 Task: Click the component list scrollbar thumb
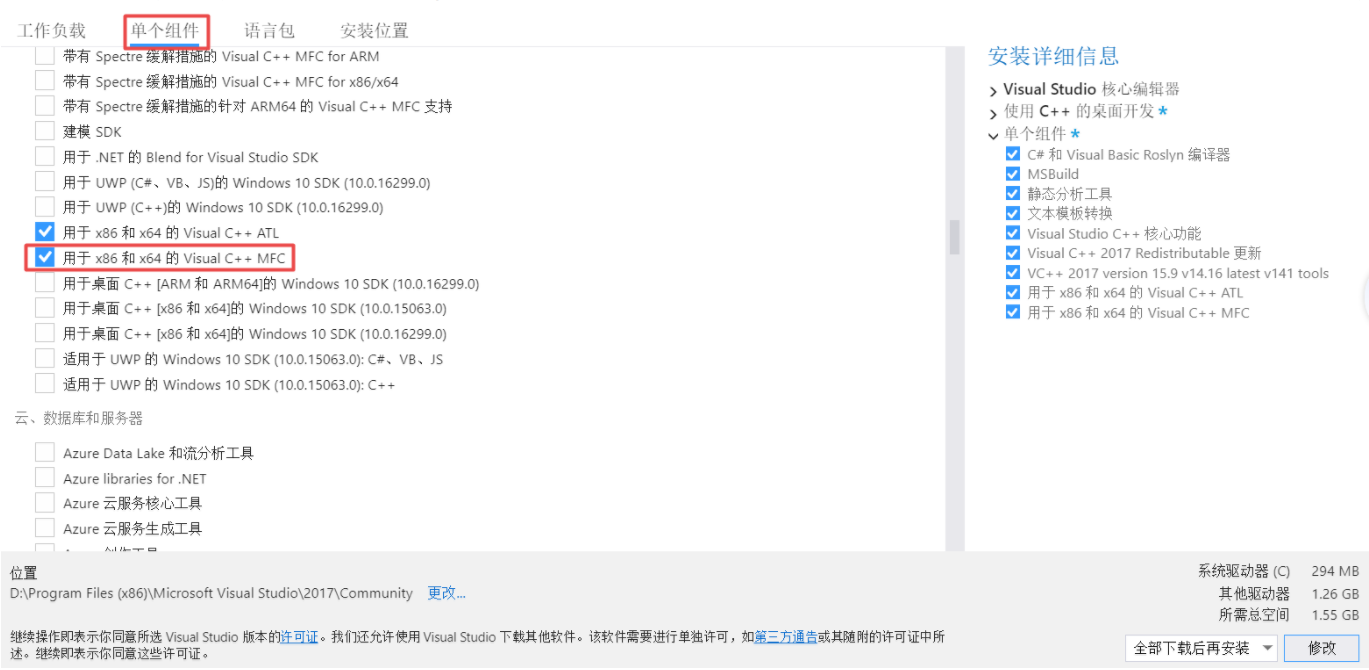(x=954, y=237)
